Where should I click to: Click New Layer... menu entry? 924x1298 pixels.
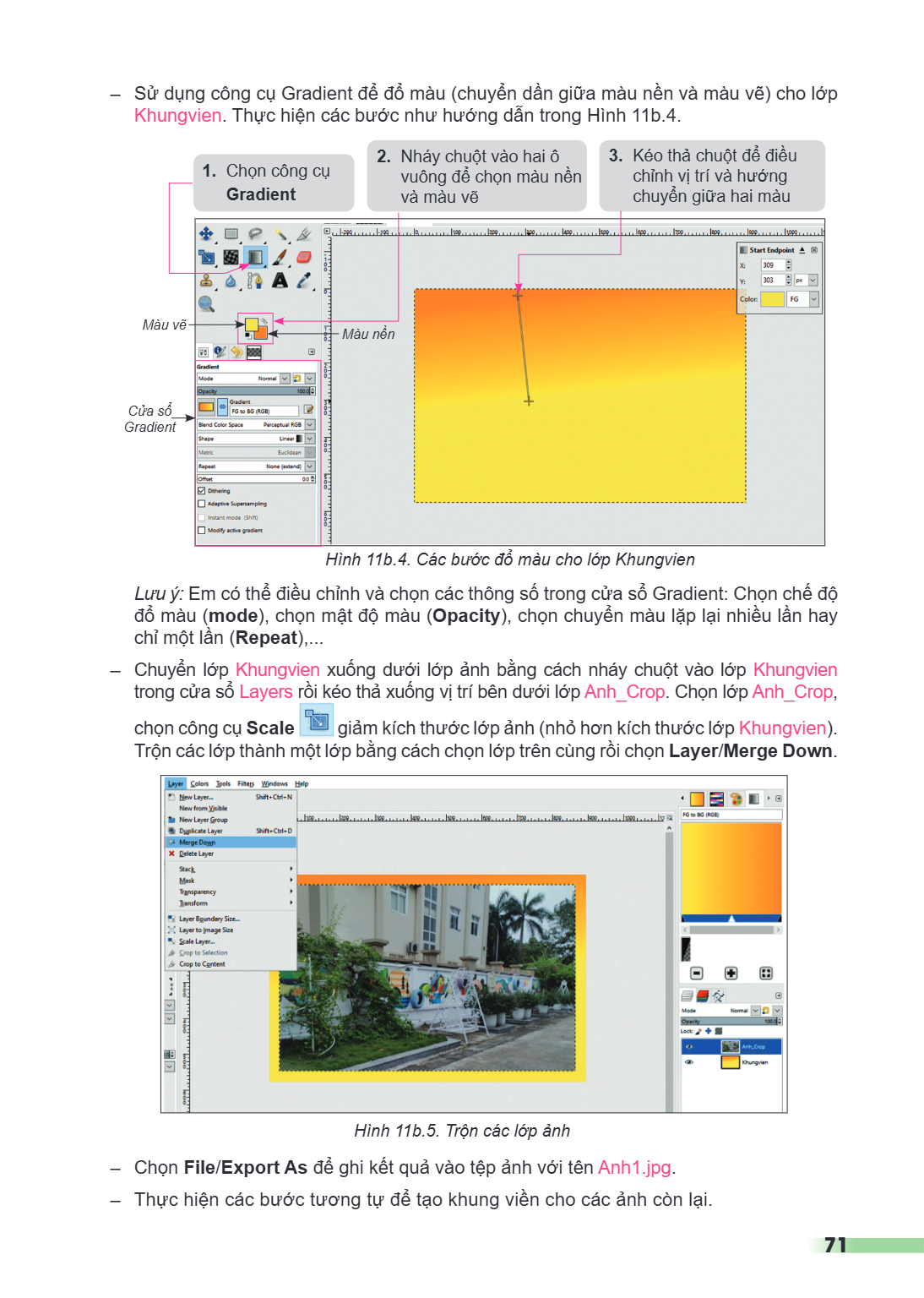point(231,797)
